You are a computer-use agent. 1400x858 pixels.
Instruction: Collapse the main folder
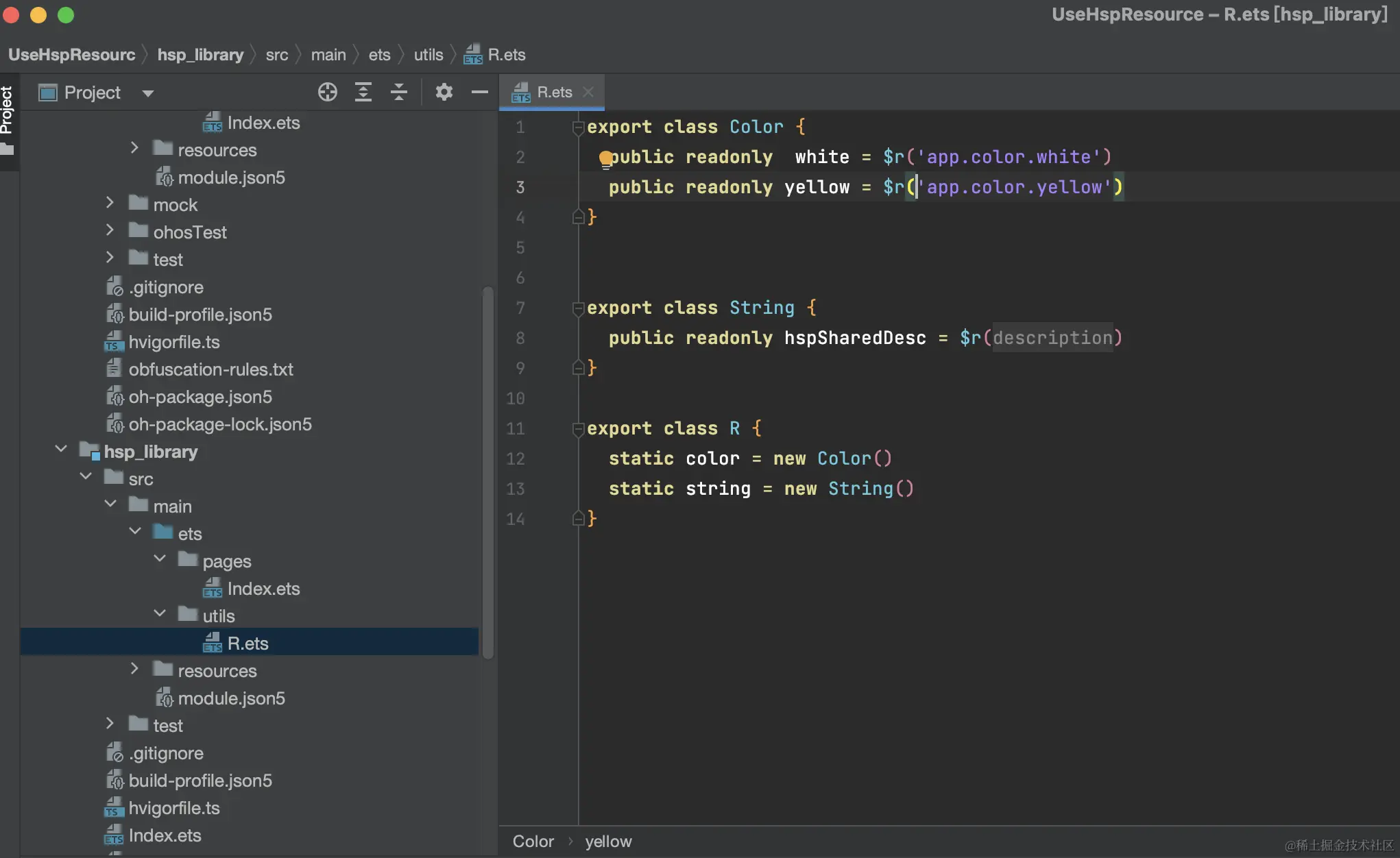pyautogui.click(x=110, y=504)
